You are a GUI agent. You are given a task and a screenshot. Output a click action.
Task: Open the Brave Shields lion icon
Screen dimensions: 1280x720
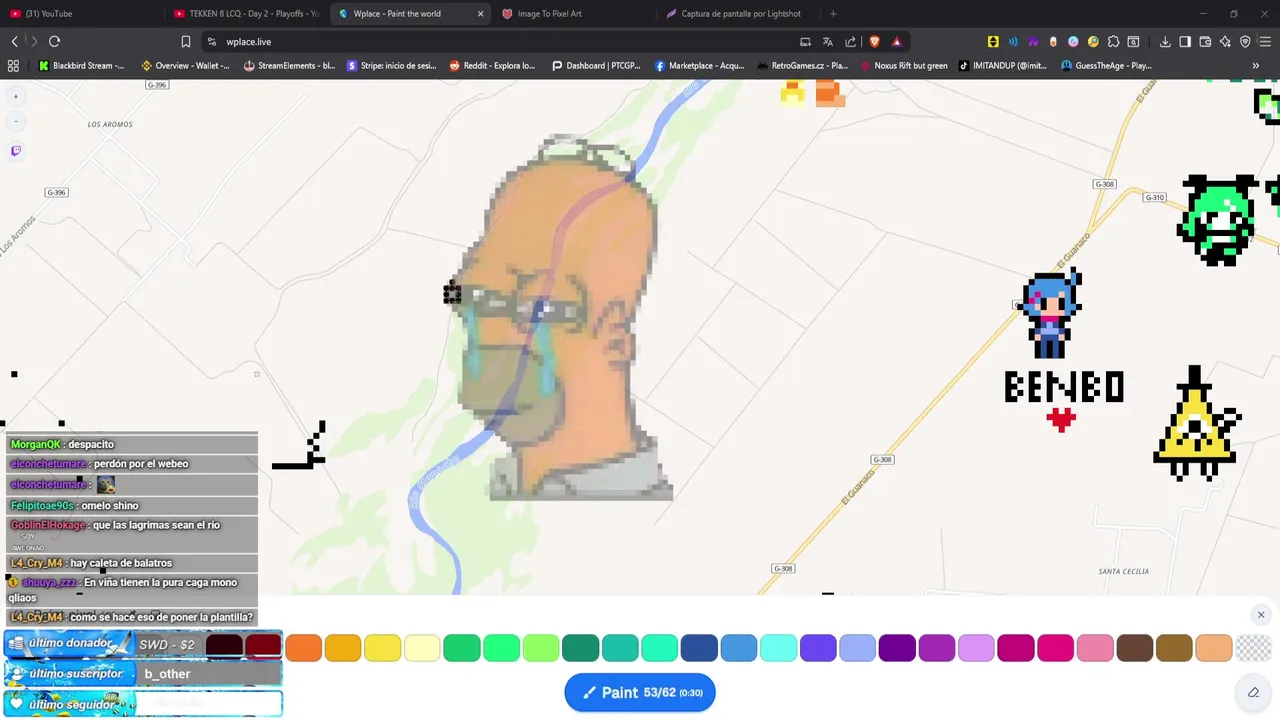(874, 41)
